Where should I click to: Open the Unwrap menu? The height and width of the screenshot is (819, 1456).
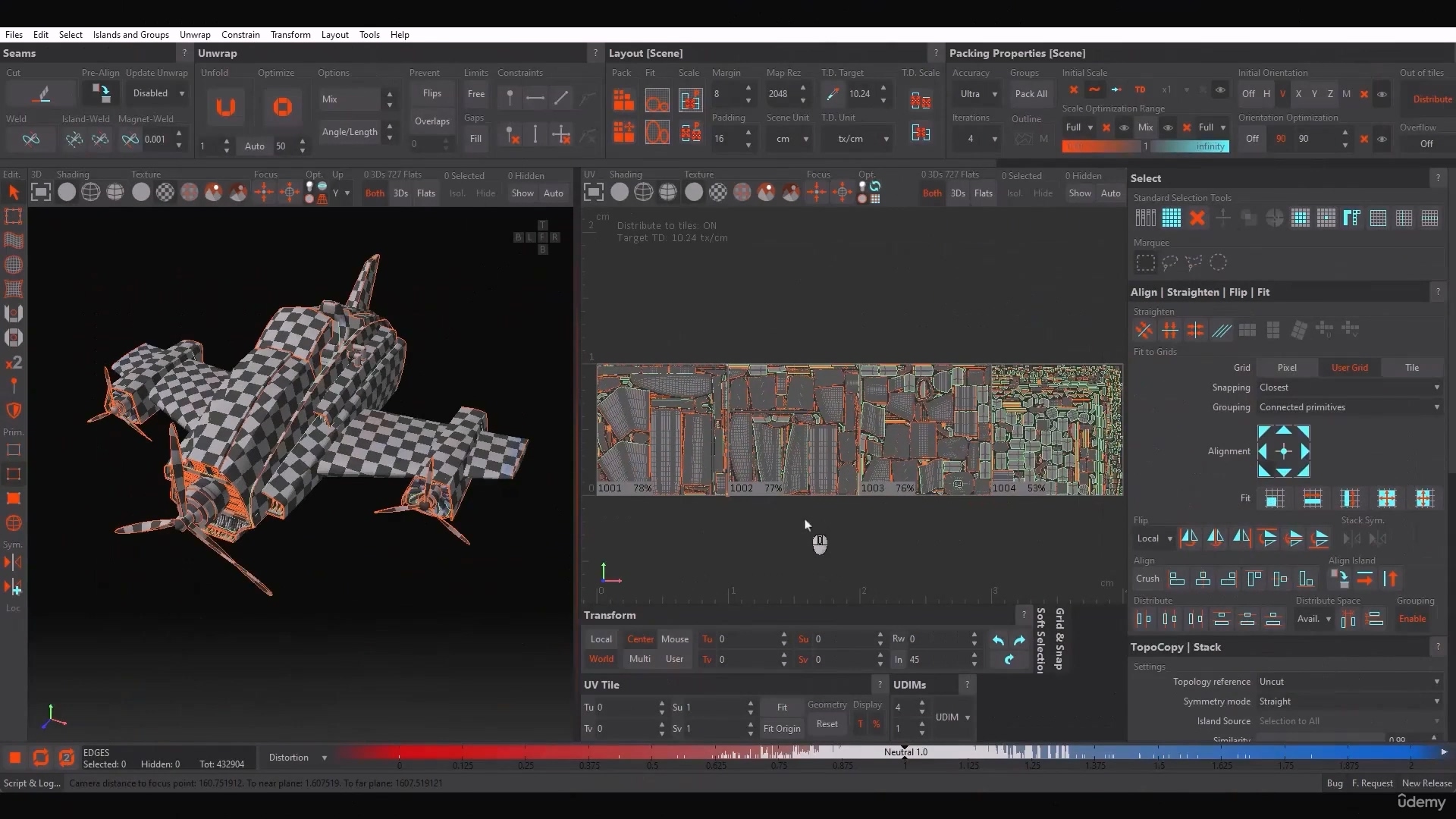point(195,34)
